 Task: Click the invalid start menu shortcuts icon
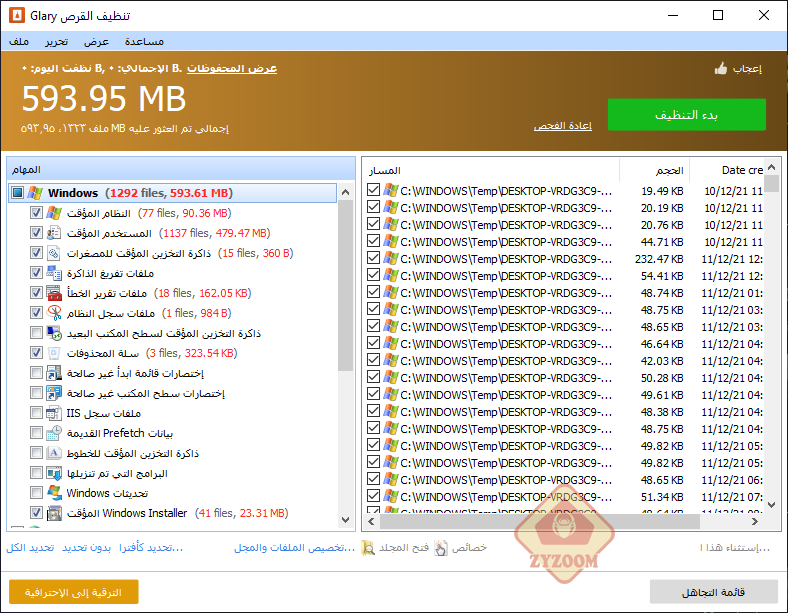pos(54,373)
